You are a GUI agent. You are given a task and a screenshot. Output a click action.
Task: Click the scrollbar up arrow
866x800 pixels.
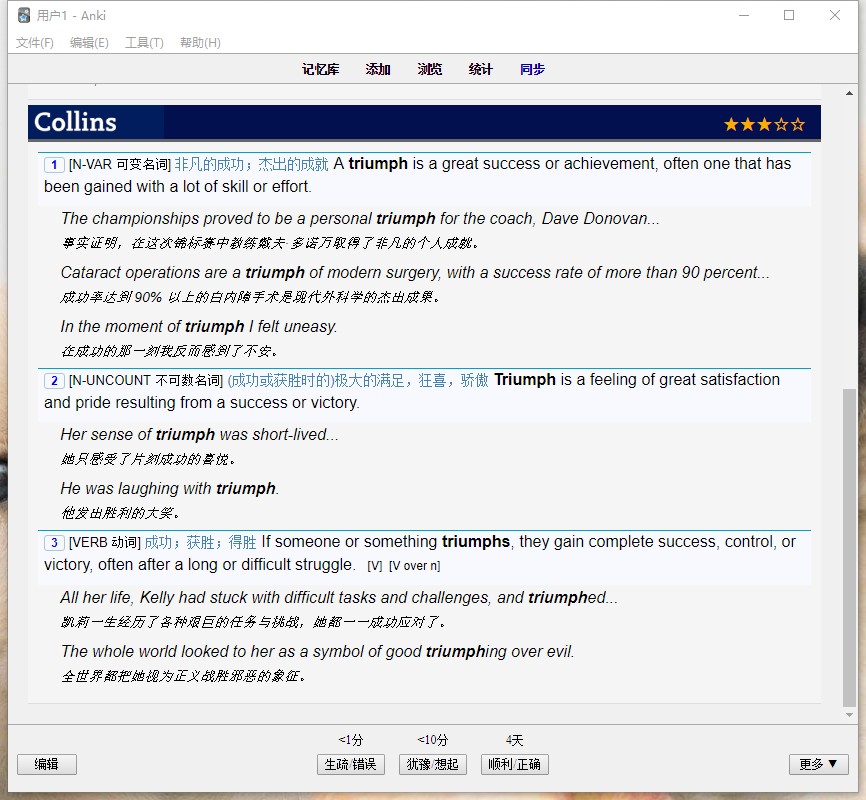pyautogui.click(x=849, y=93)
